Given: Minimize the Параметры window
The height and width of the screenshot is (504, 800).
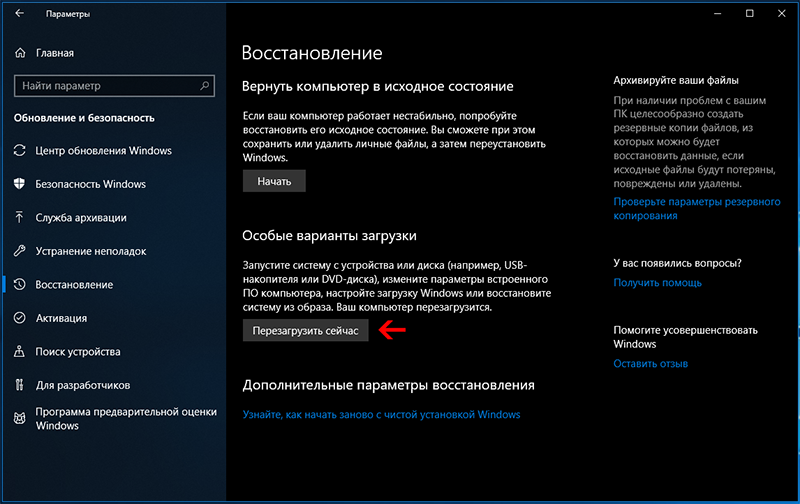Looking at the screenshot, I should (718, 14).
